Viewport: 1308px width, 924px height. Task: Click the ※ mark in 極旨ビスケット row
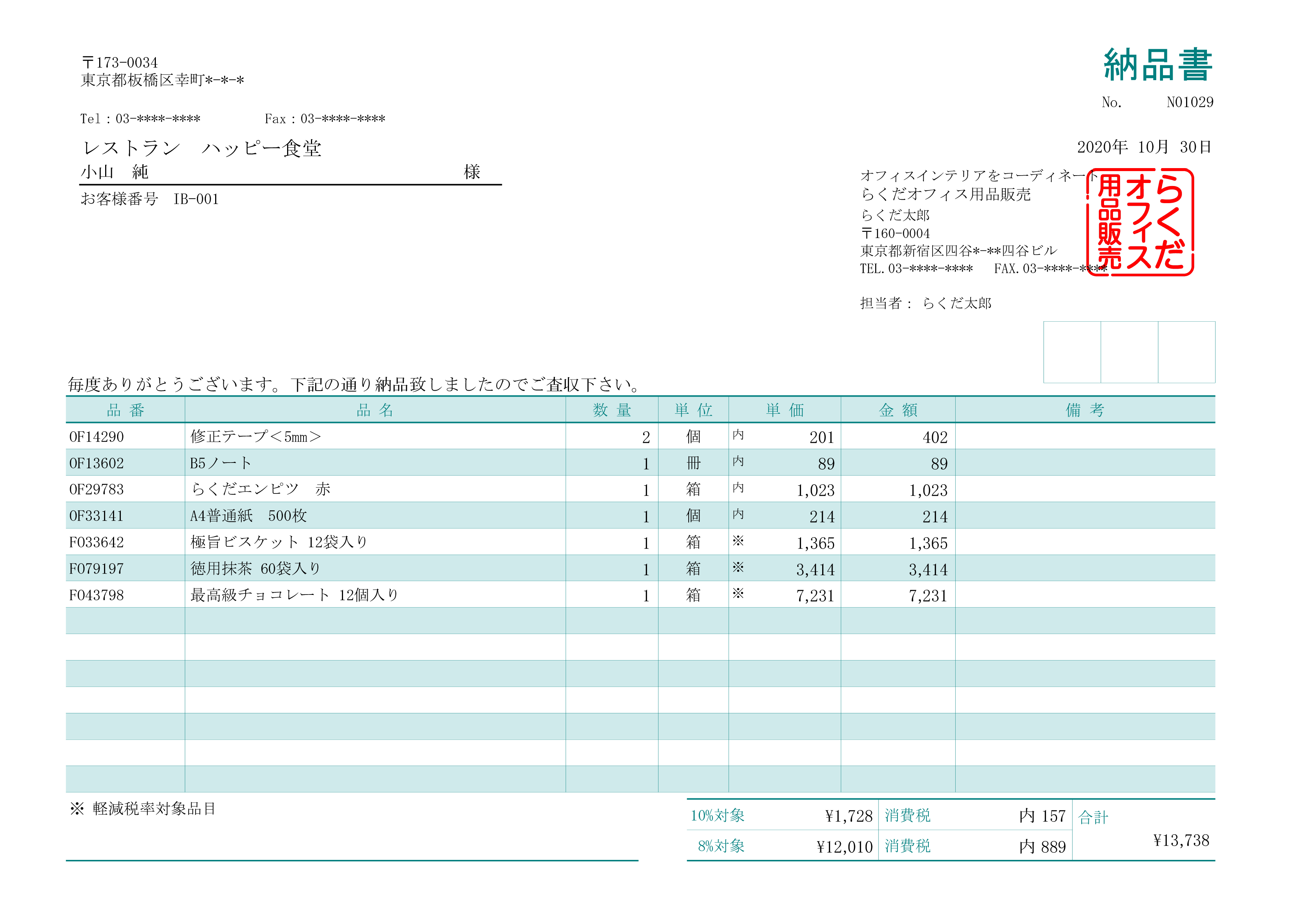click(x=738, y=541)
